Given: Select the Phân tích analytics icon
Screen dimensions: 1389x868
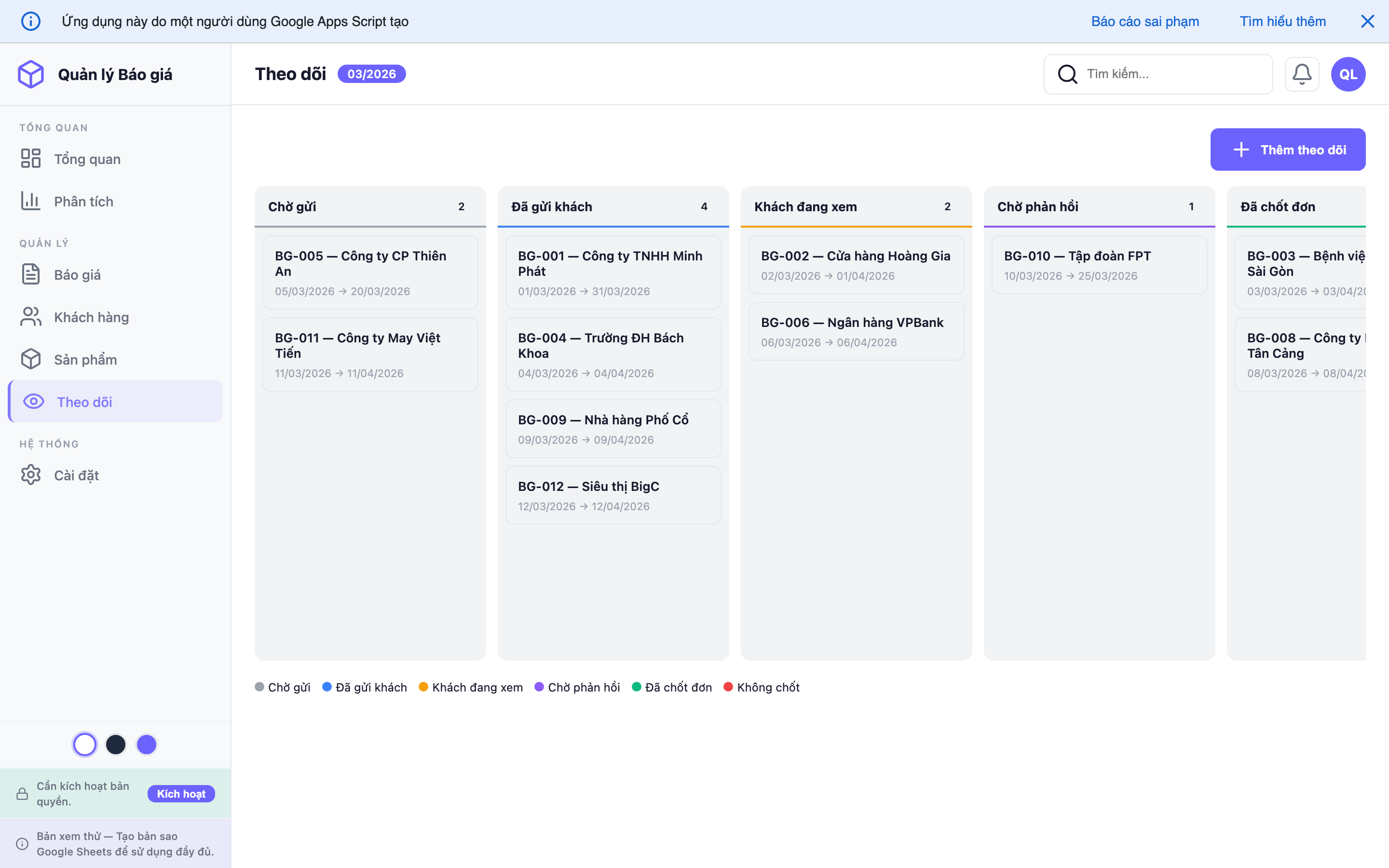Looking at the screenshot, I should (31, 201).
